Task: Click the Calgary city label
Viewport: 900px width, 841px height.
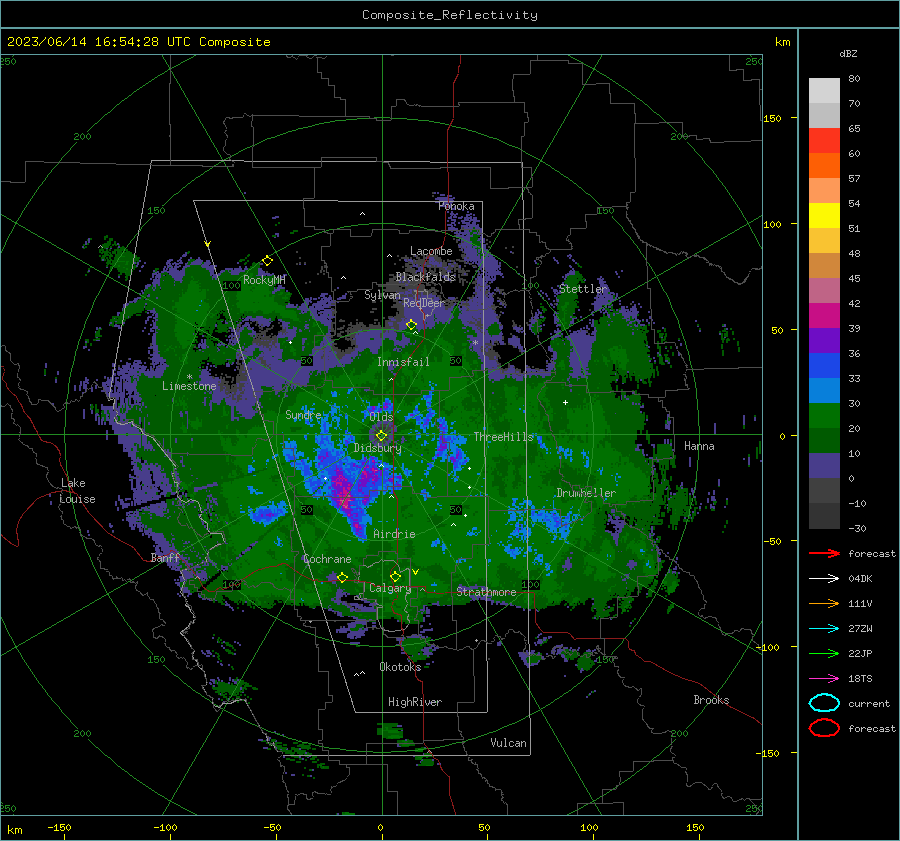Action: (390, 588)
